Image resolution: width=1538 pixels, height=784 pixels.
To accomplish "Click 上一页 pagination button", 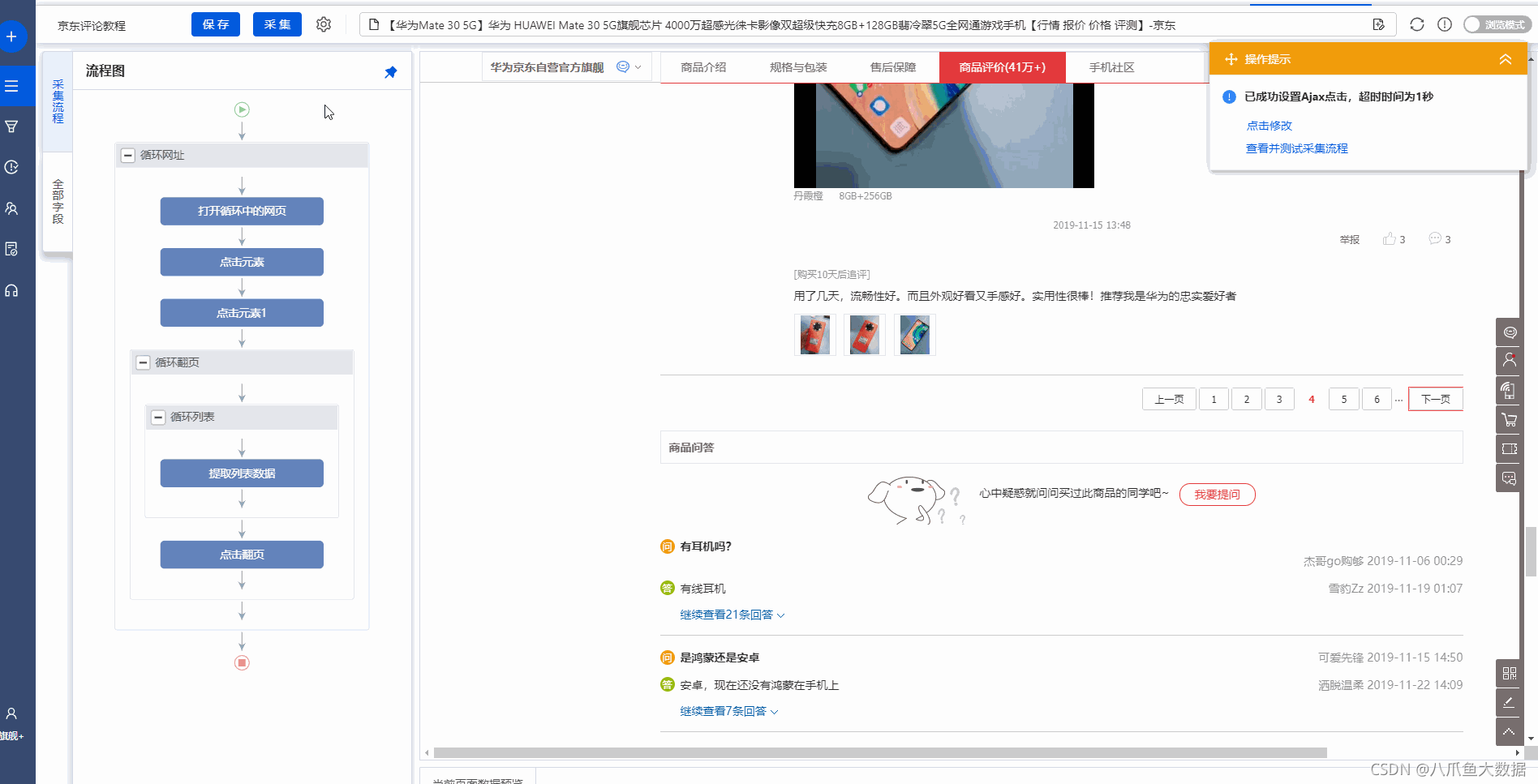I will click(1169, 399).
